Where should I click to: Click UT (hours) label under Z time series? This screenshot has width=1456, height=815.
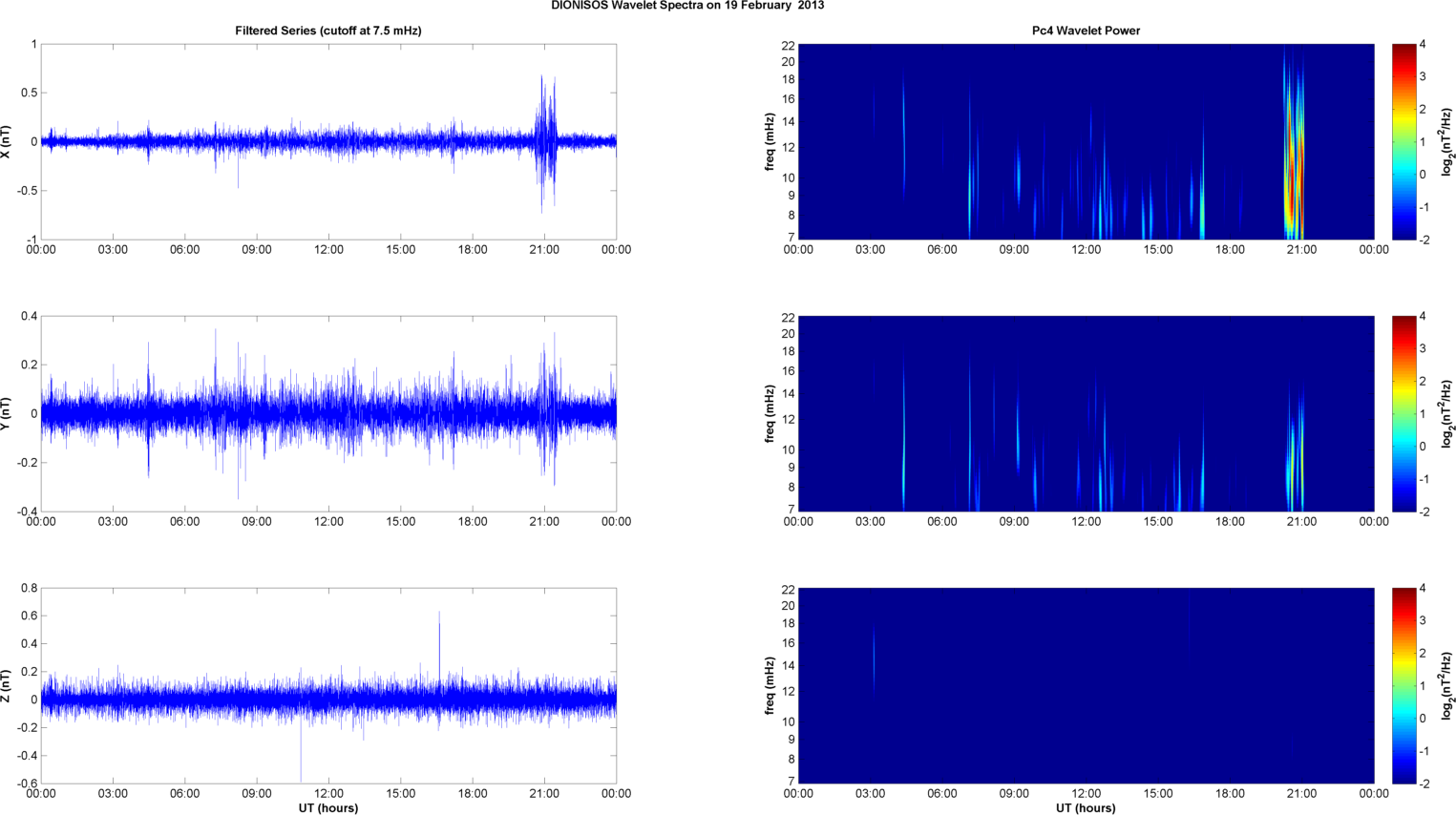327,808
